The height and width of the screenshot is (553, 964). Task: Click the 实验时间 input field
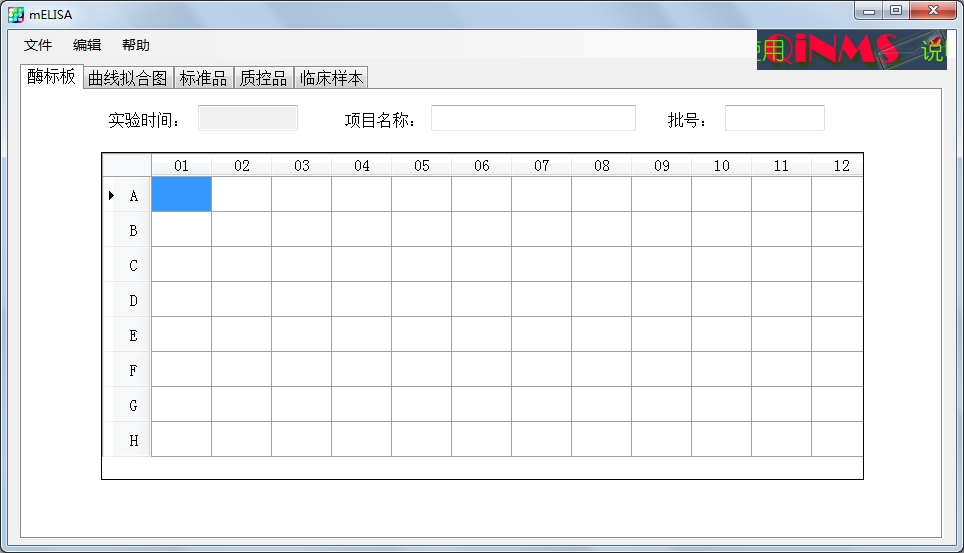[x=248, y=118]
